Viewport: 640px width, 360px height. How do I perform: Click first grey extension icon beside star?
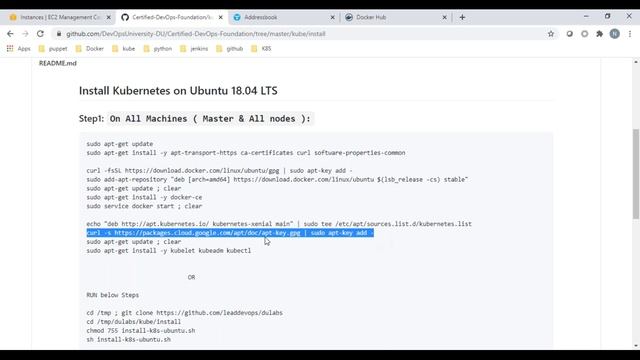coord(569,34)
